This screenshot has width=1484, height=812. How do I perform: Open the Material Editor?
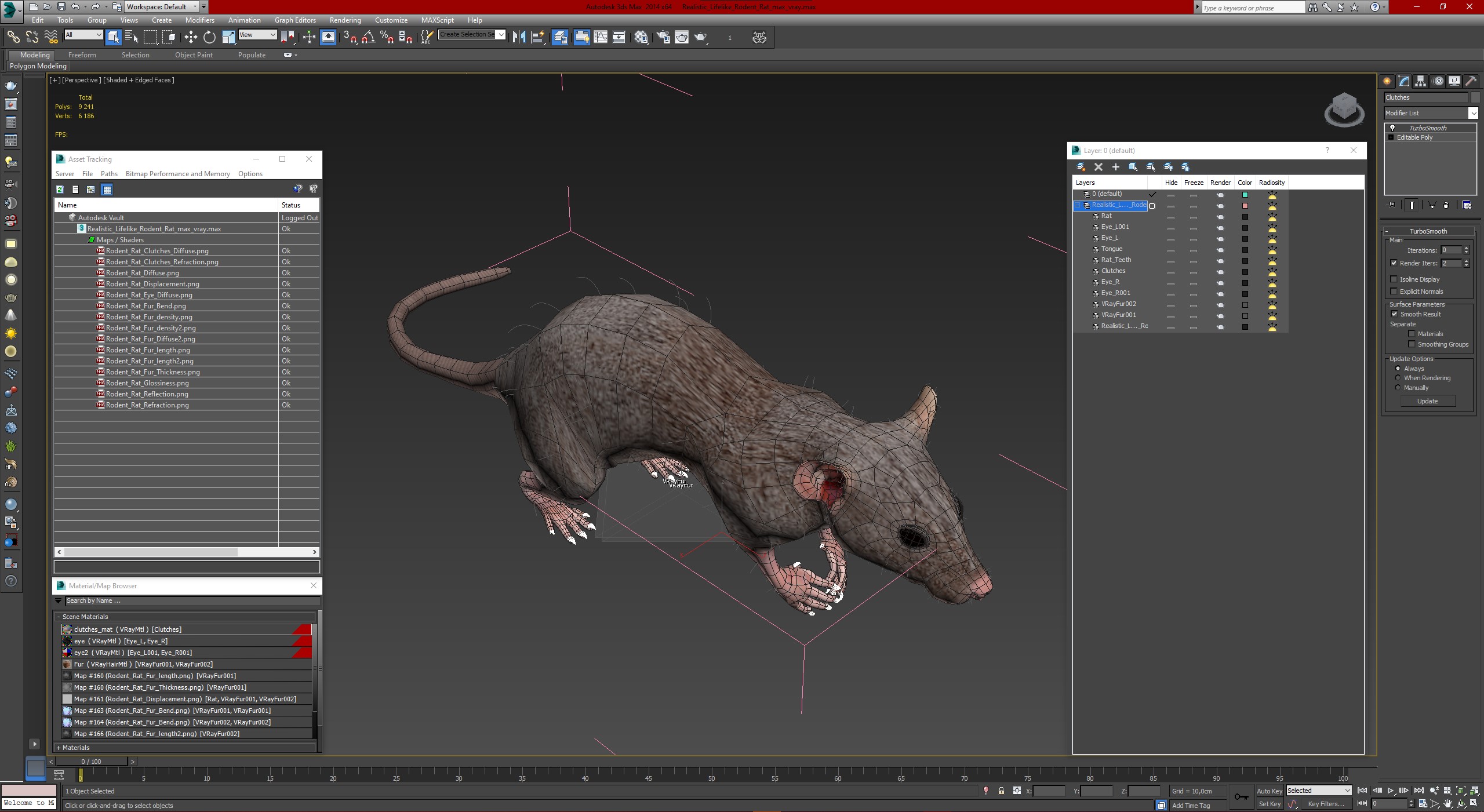click(x=641, y=37)
